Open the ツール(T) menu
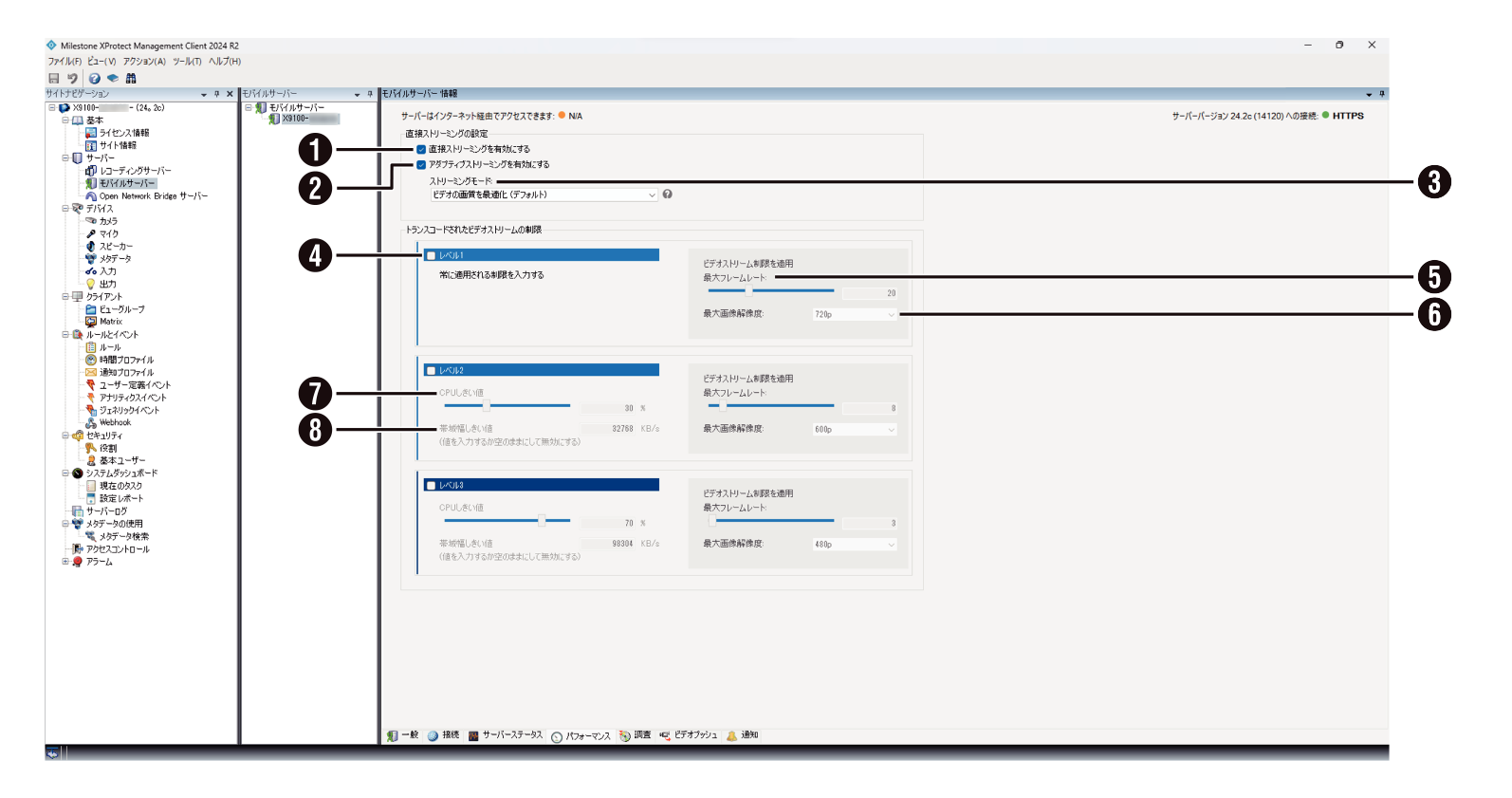The height and width of the screenshot is (798, 1512). (x=187, y=62)
